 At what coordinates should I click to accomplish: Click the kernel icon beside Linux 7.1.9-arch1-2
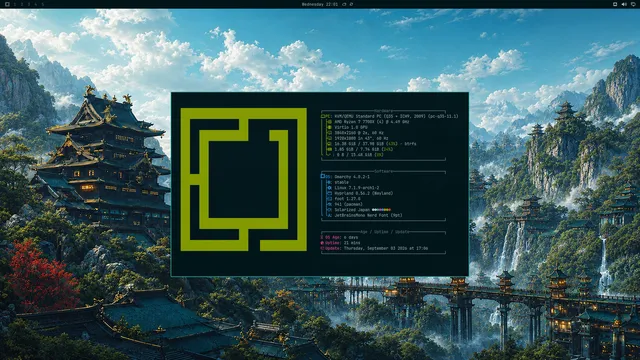(x=329, y=188)
